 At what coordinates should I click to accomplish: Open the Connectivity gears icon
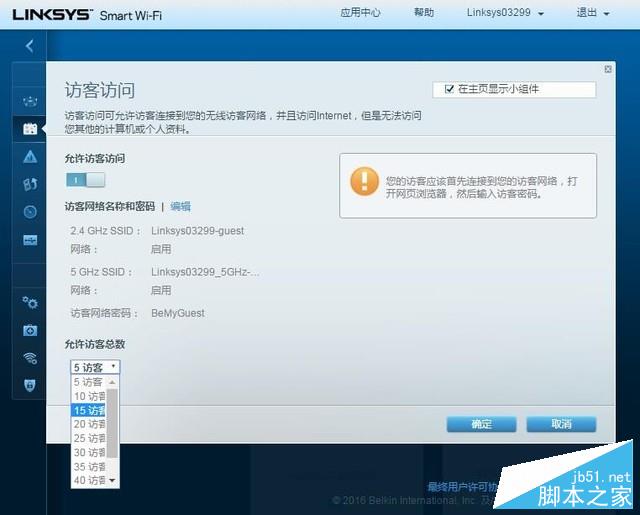click(30, 303)
